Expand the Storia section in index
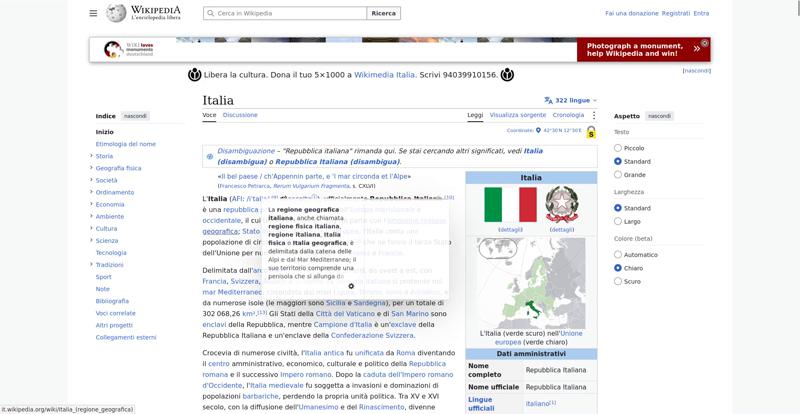 point(91,156)
